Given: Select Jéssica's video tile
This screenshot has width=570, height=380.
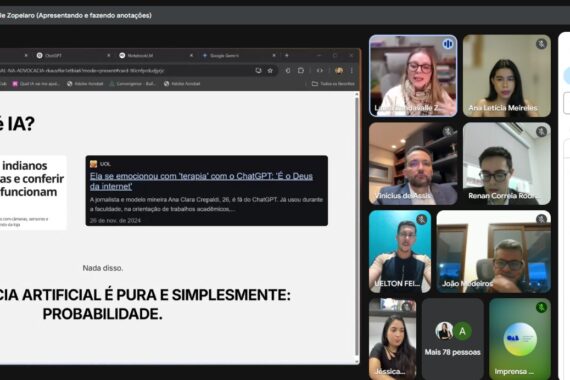Looking at the screenshot, I should pos(393,339).
